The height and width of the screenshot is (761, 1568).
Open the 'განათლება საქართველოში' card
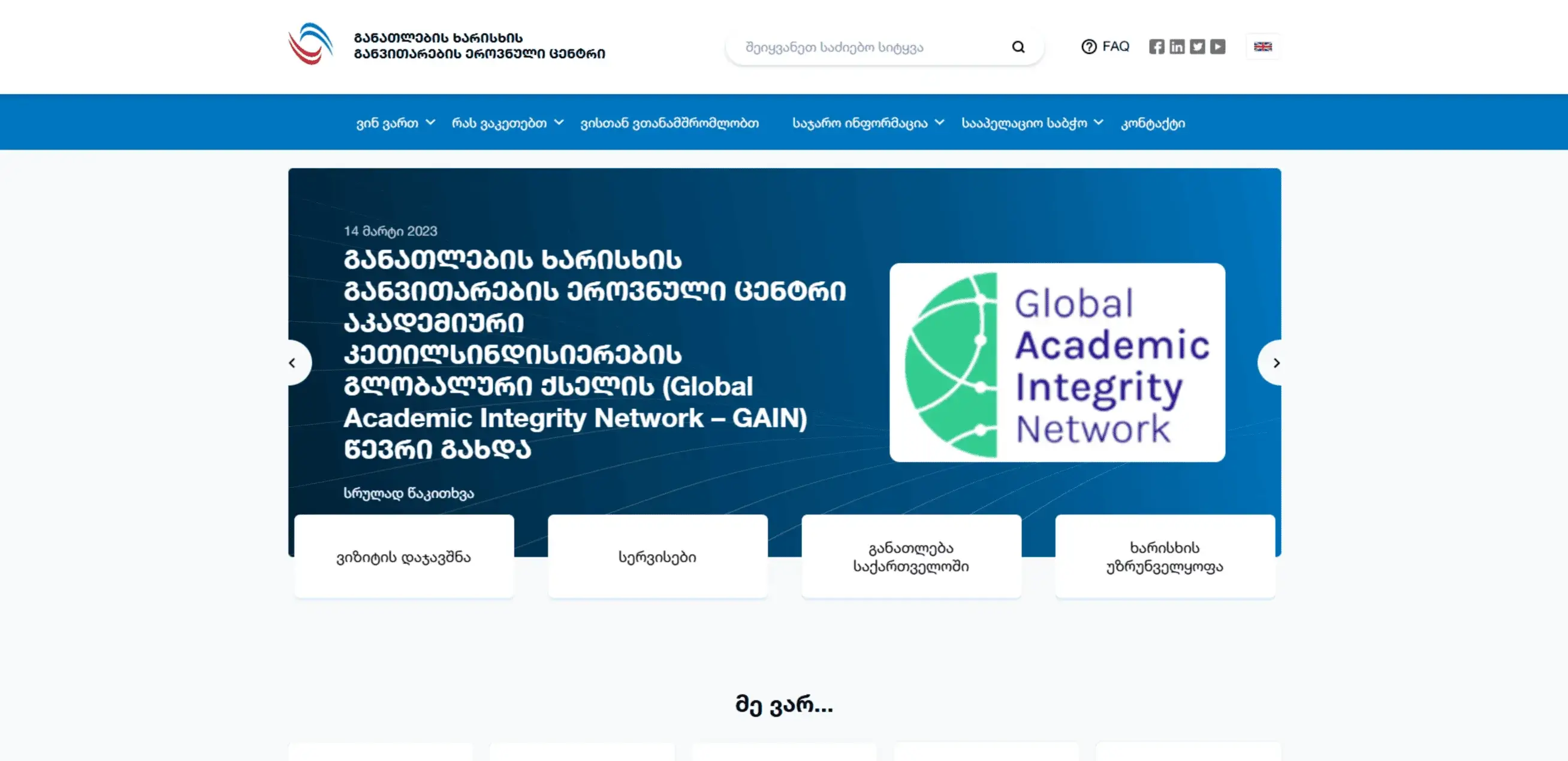(911, 557)
